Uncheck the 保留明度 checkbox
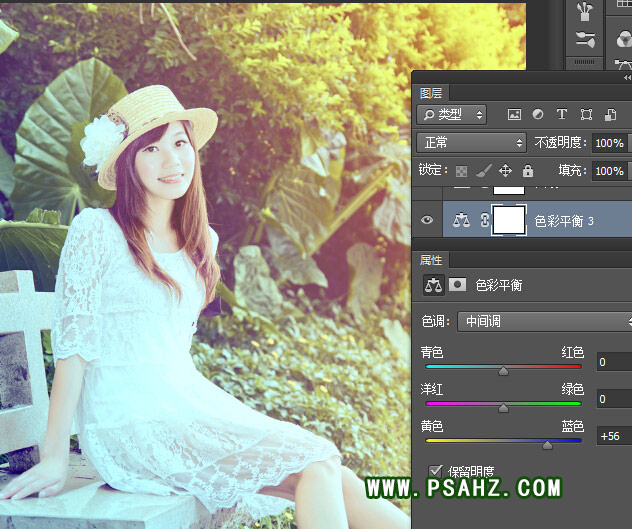 435,470
